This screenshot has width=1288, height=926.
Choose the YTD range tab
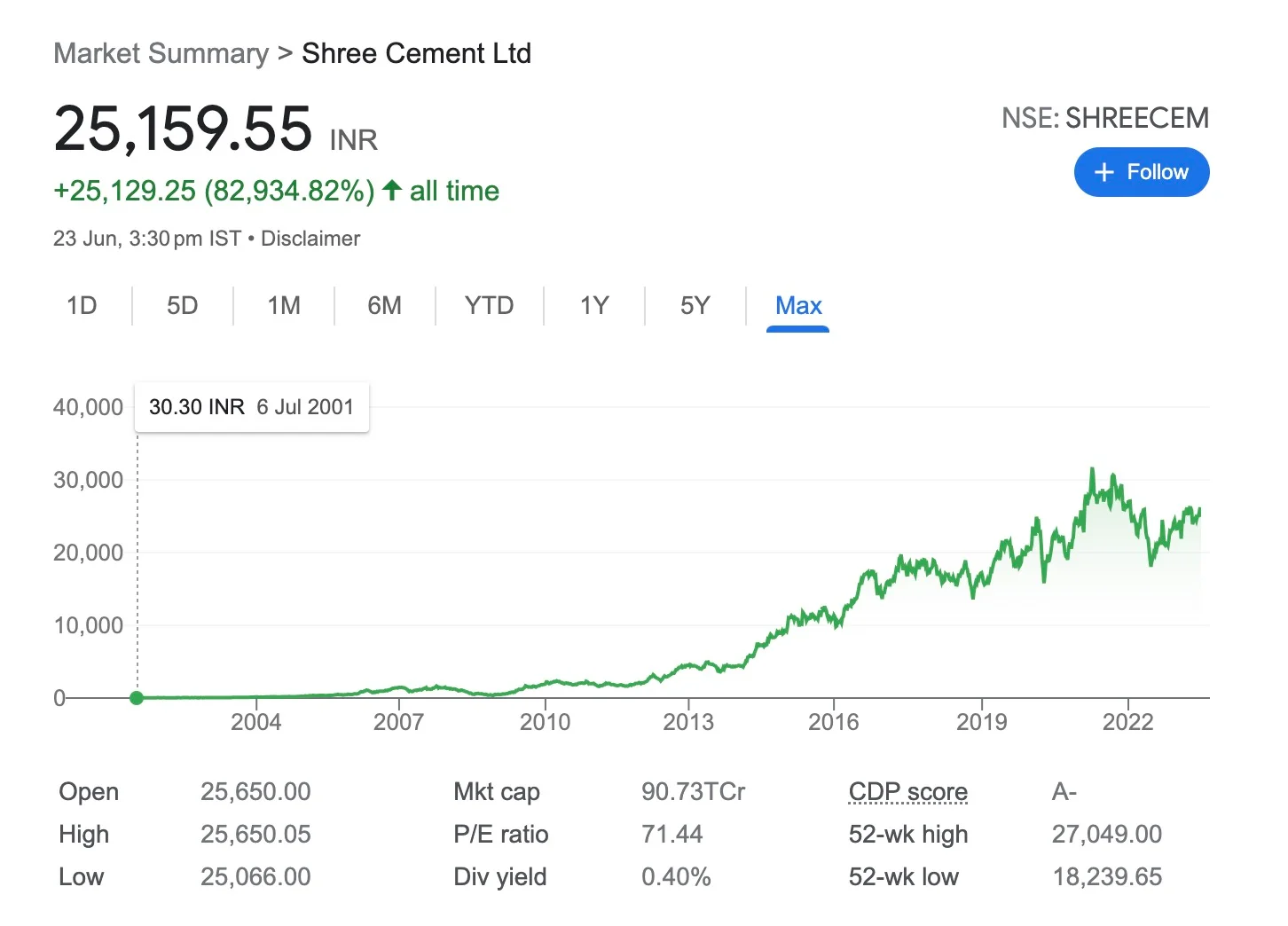[x=489, y=306]
